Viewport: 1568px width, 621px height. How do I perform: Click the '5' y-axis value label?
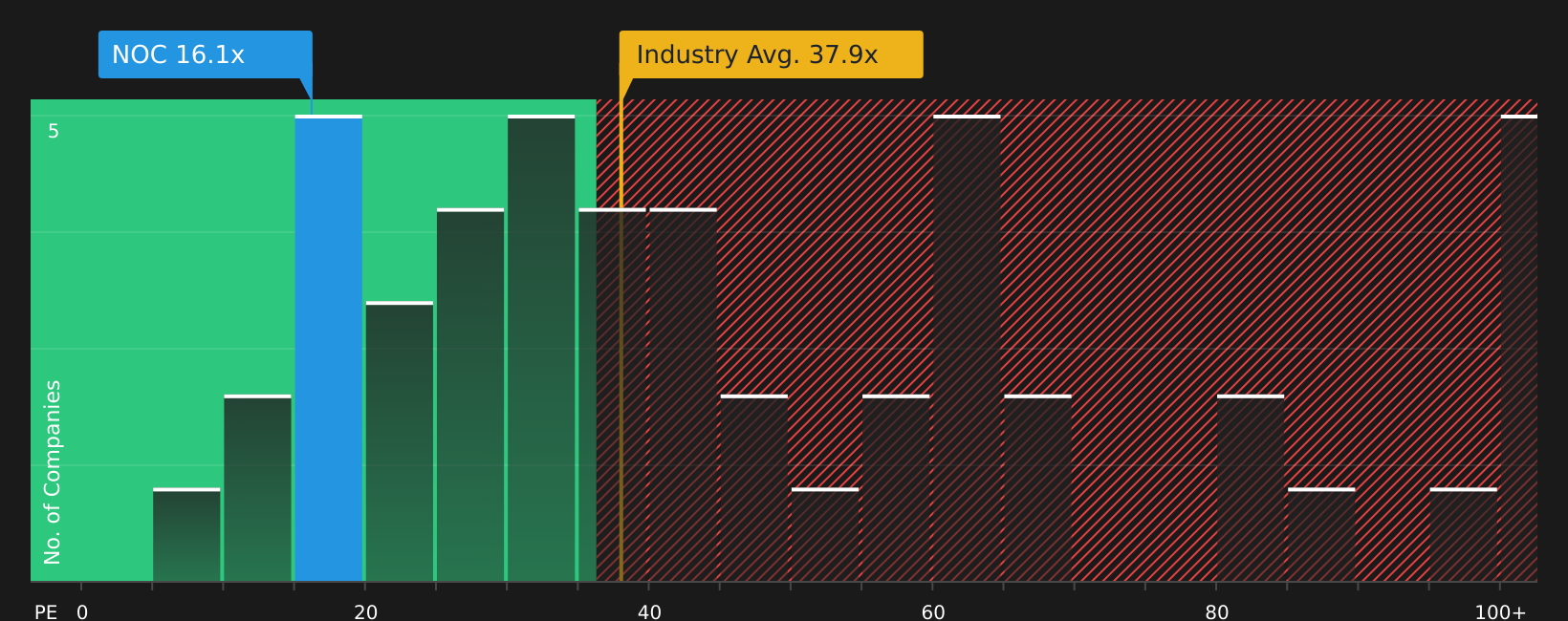54,131
